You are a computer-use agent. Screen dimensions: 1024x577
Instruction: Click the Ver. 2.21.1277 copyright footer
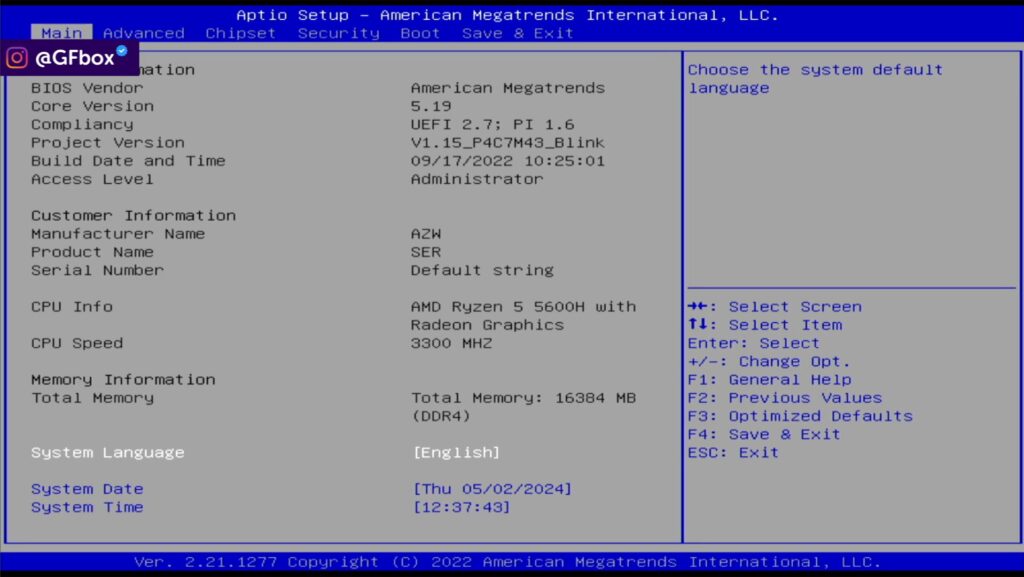click(x=507, y=562)
